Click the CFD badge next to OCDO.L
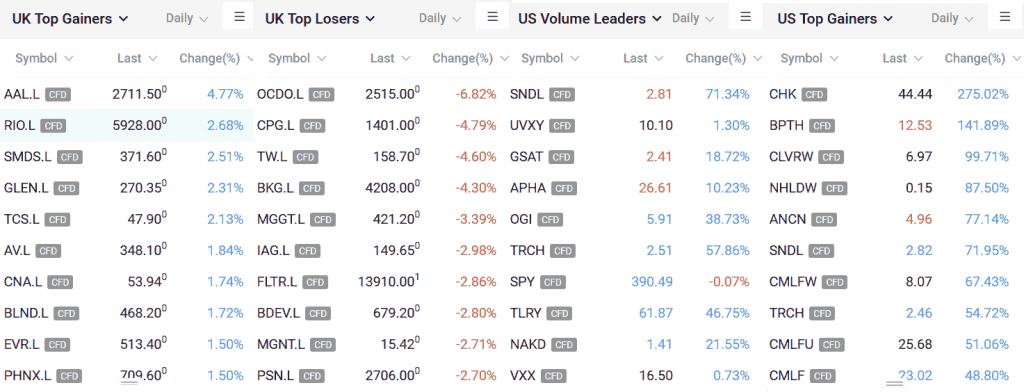Image resolution: width=1024 pixels, height=392 pixels. [321, 95]
